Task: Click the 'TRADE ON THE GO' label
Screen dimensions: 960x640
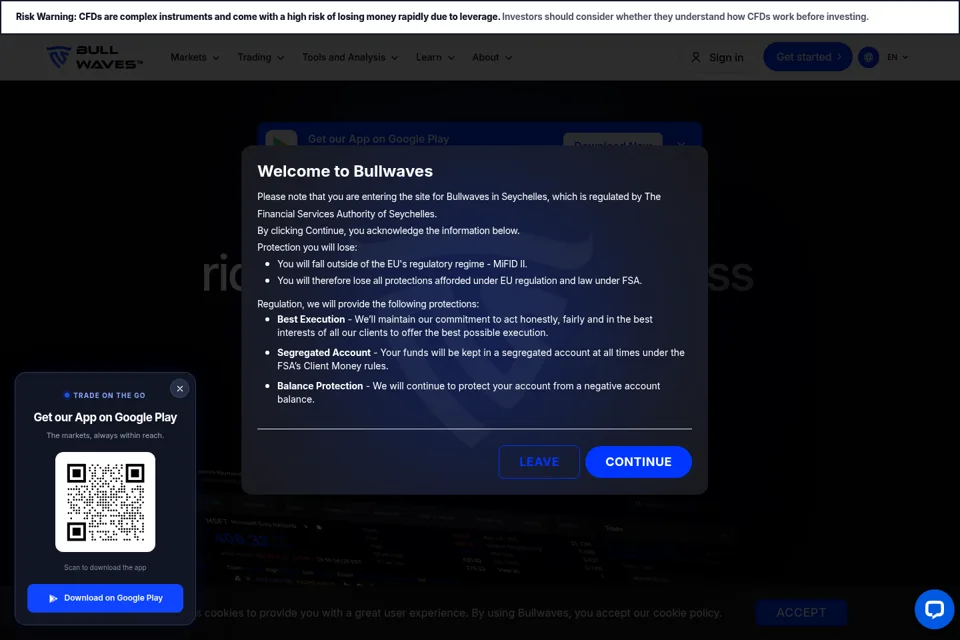Action: pyautogui.click(x=110, y=396)
